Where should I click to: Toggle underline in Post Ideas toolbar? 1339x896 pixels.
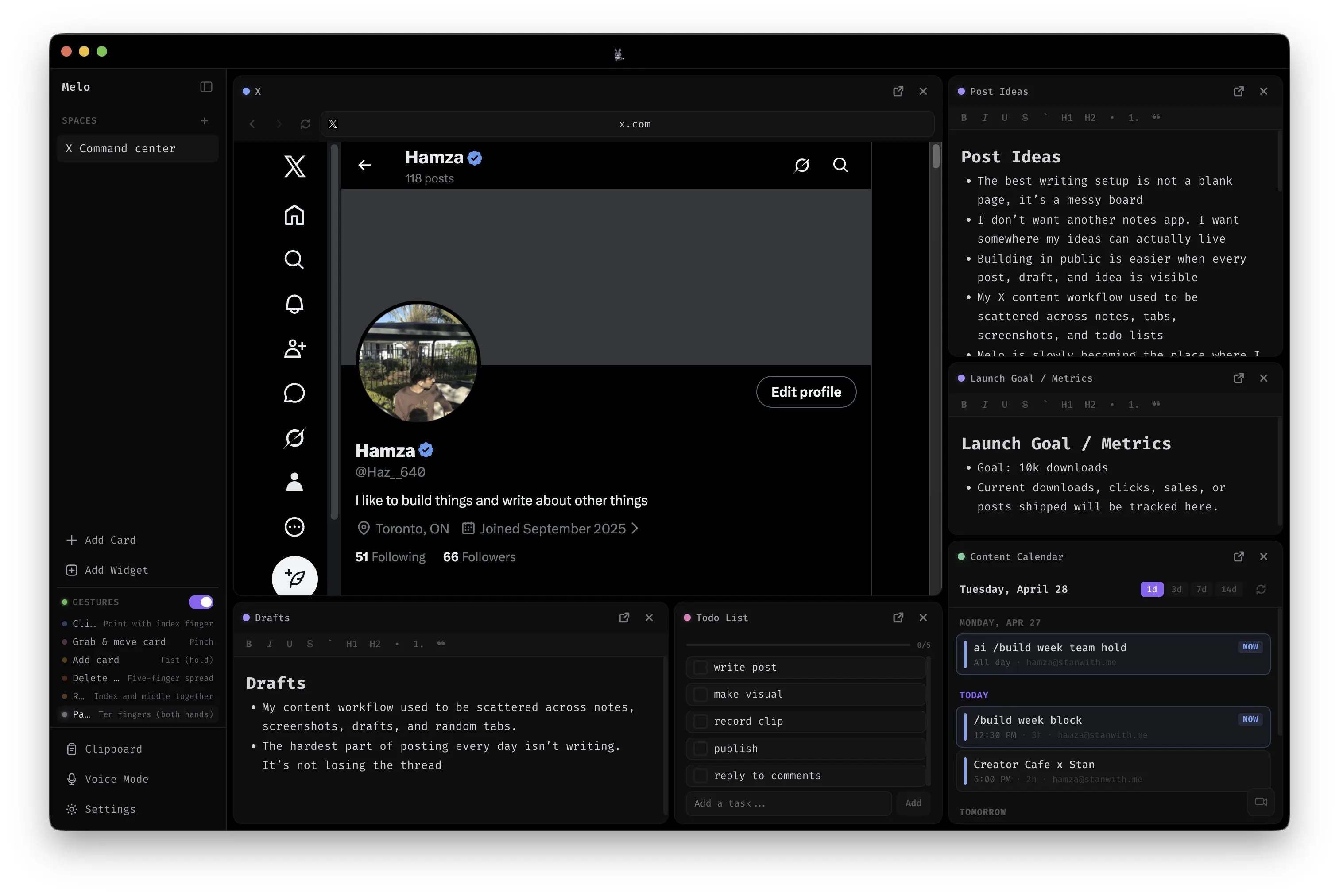point(1004,118)
